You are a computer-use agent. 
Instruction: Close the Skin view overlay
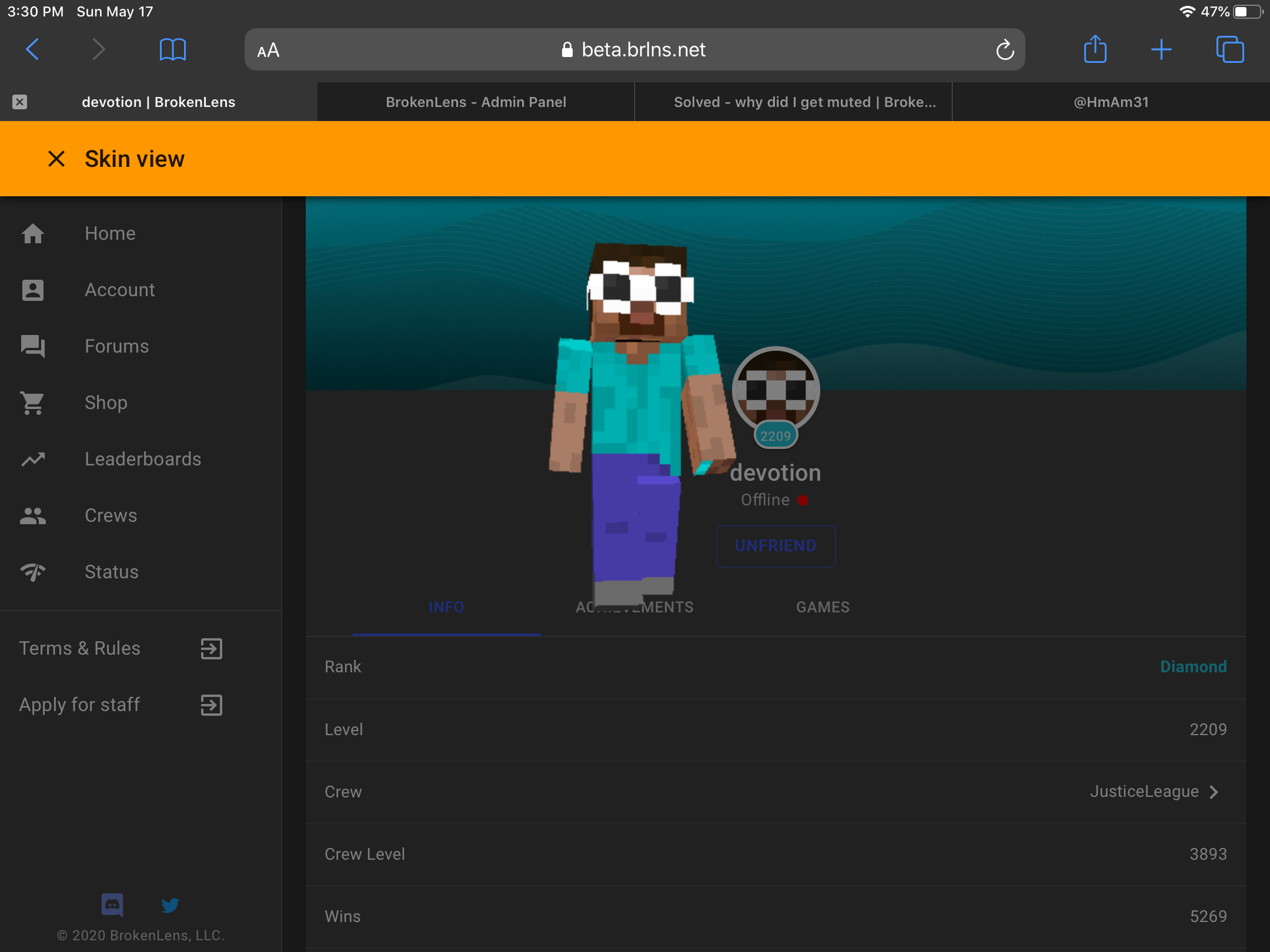coord(56,159)
